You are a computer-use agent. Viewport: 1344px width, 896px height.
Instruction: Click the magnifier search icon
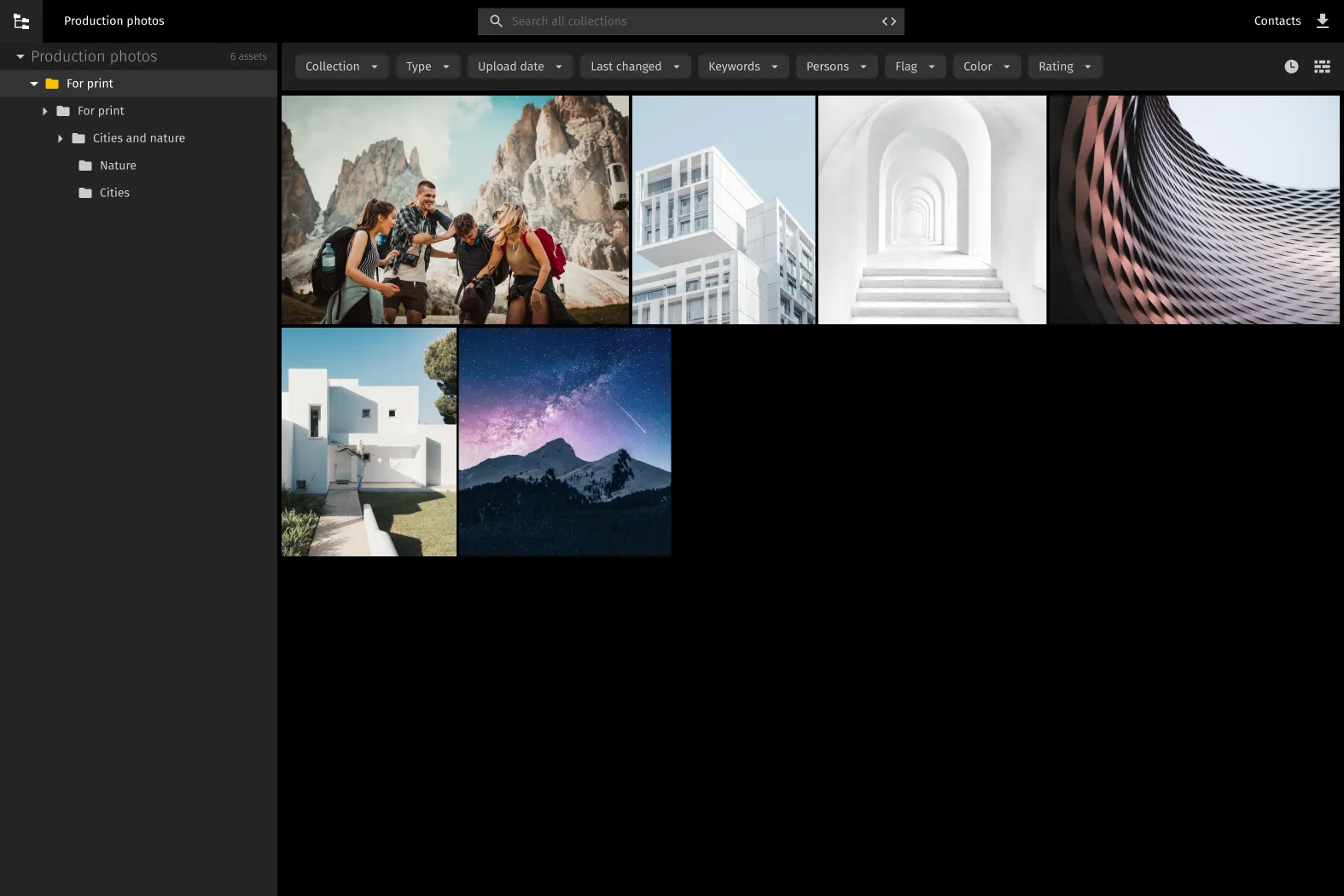click(496, 21)
